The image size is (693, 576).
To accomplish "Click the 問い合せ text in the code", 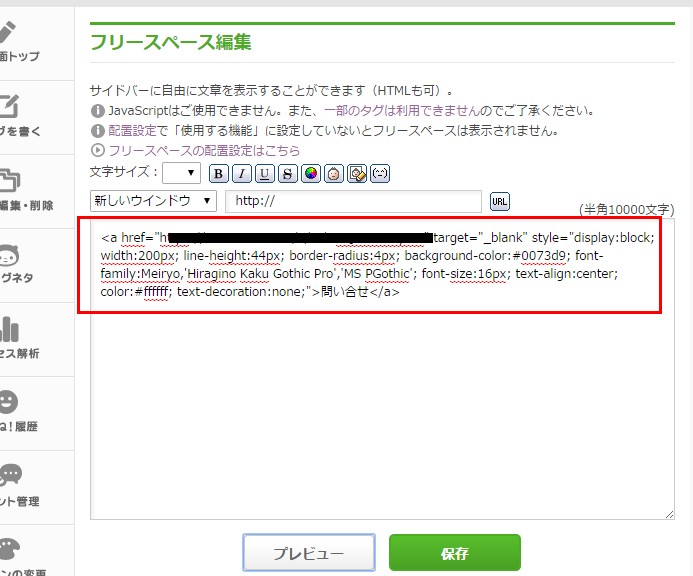I will [345, 292].
